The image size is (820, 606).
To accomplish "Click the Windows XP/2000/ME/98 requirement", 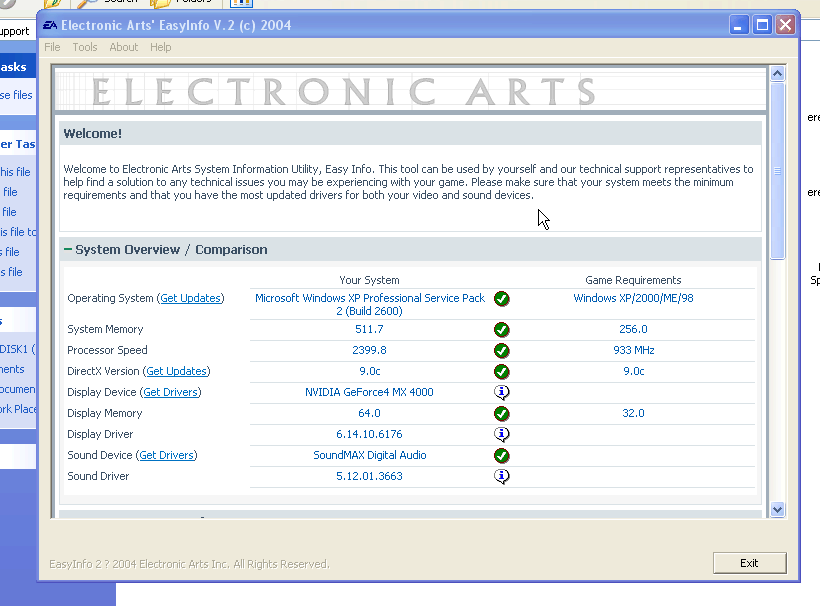I will click(x=633, y=298).
